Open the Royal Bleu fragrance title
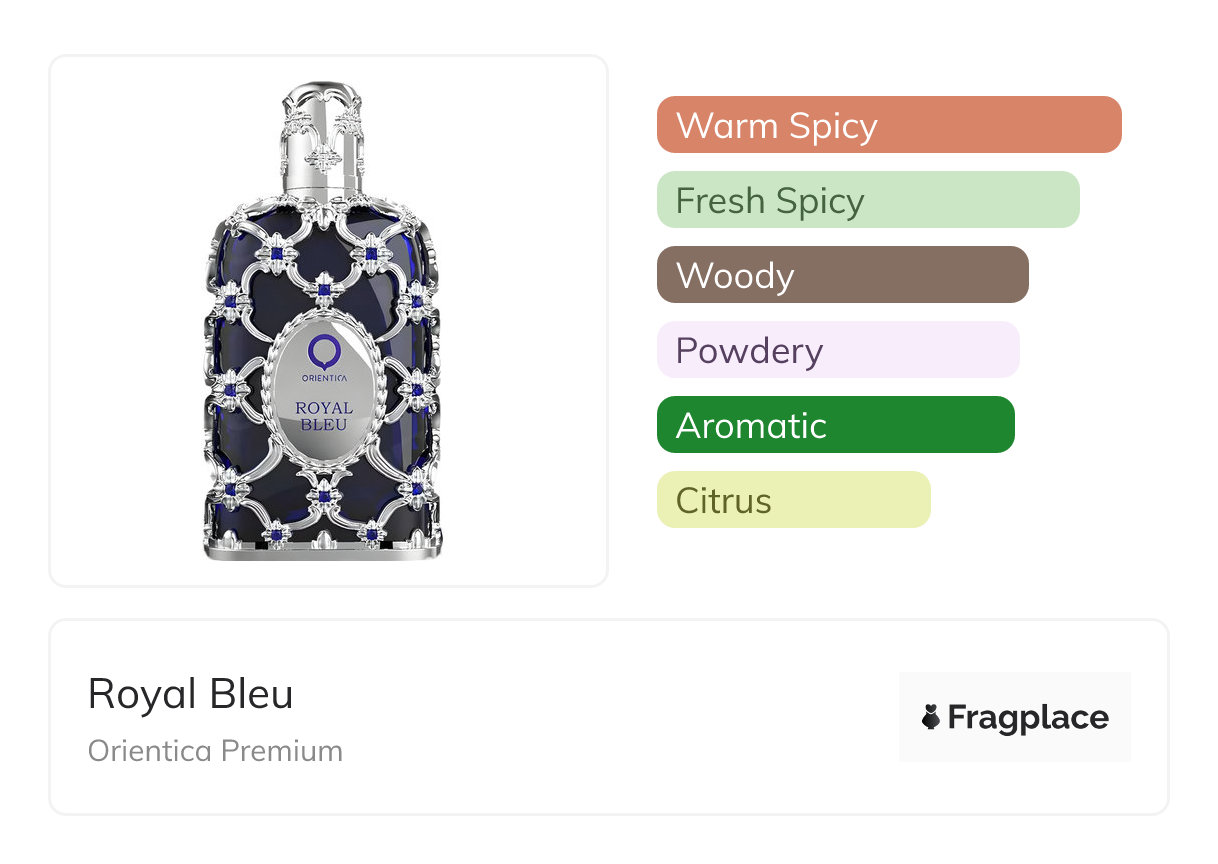This screenshot has height=864, width=1218. (x=191, y=694)
